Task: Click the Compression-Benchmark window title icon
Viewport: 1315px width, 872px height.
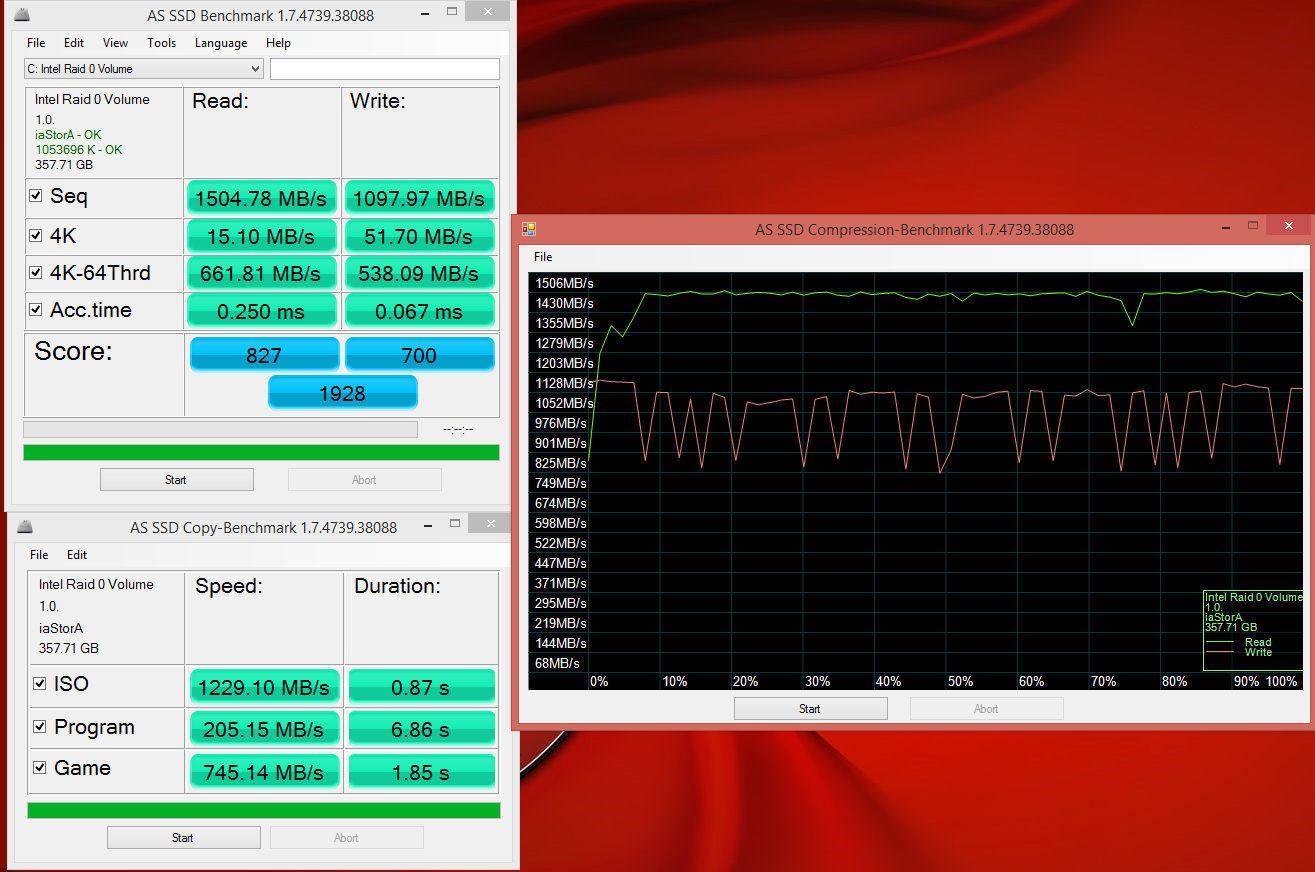Action: (529, 230)
